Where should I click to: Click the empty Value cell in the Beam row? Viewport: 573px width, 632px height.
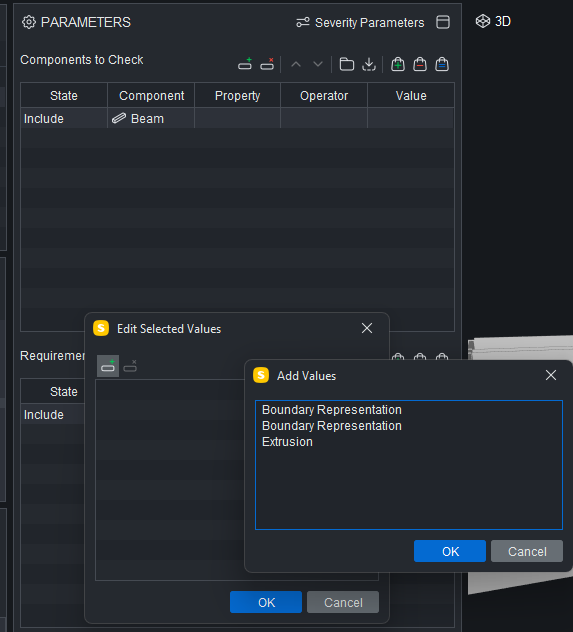coord(411,118)
